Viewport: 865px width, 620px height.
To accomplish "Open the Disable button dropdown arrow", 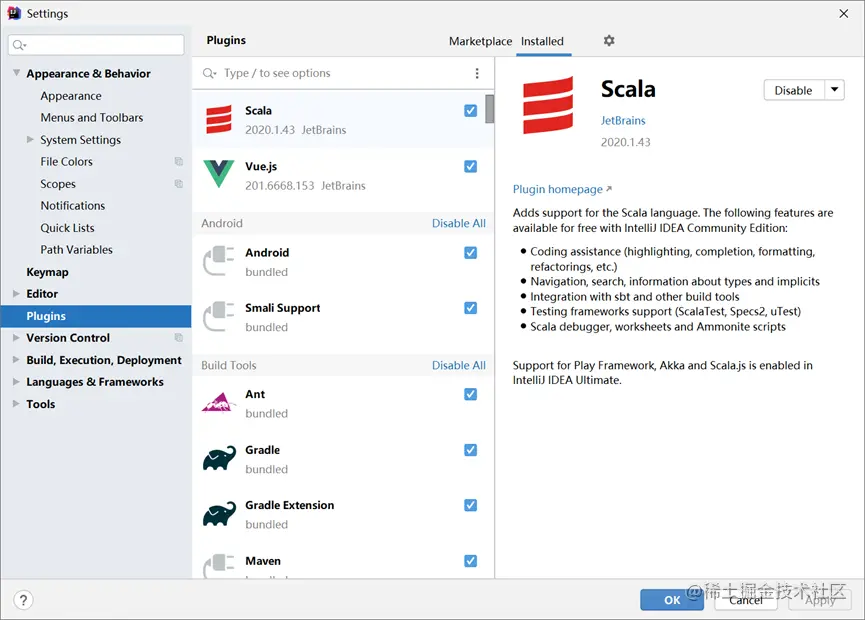I will click(x=835, y=90).
